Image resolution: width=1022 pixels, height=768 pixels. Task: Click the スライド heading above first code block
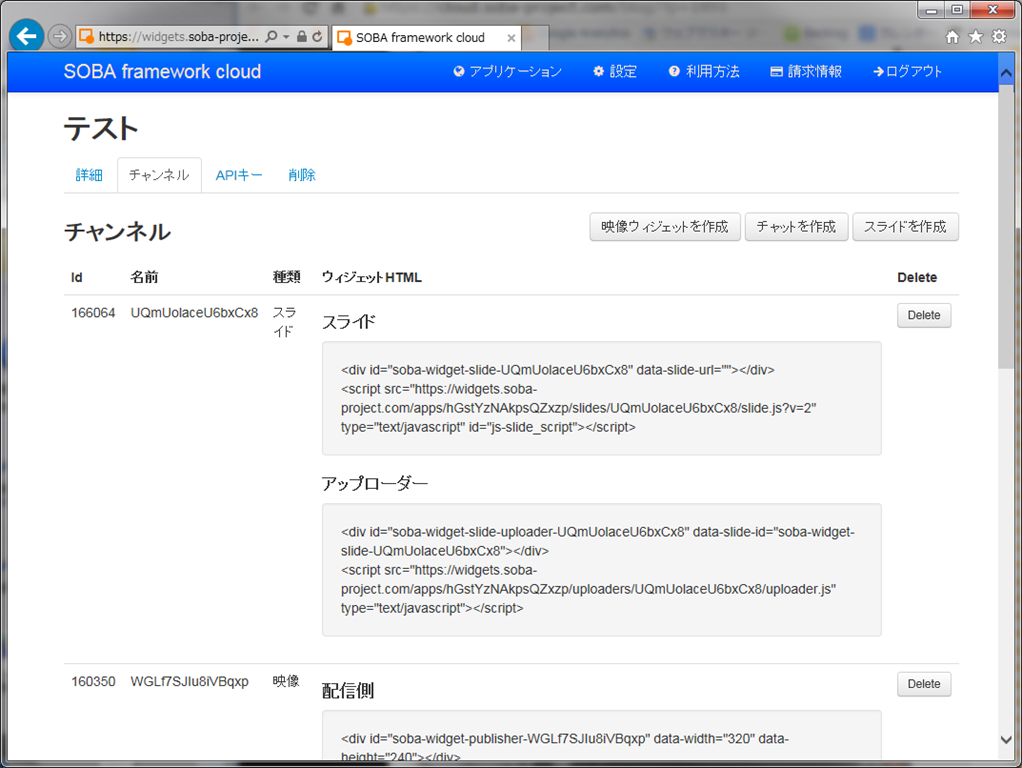pos(349,322)
